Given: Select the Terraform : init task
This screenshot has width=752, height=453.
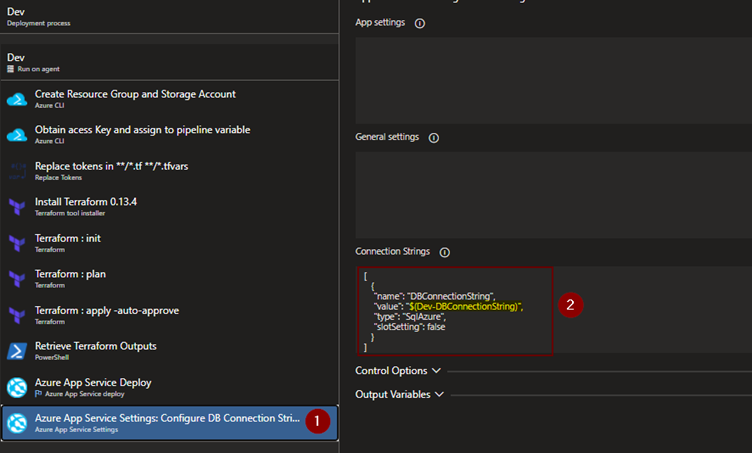Looking at the screenshot, I should coord(170,243).
